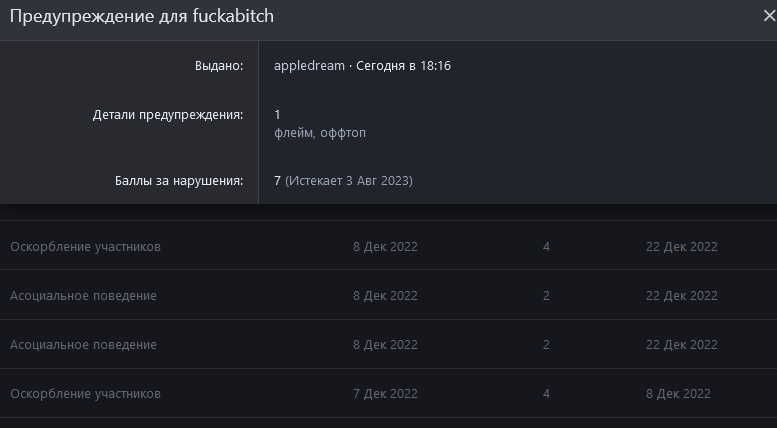Click points value "4" in 7 Дек 2022 row
Viewport: 777px width, 428px height.
546,394
